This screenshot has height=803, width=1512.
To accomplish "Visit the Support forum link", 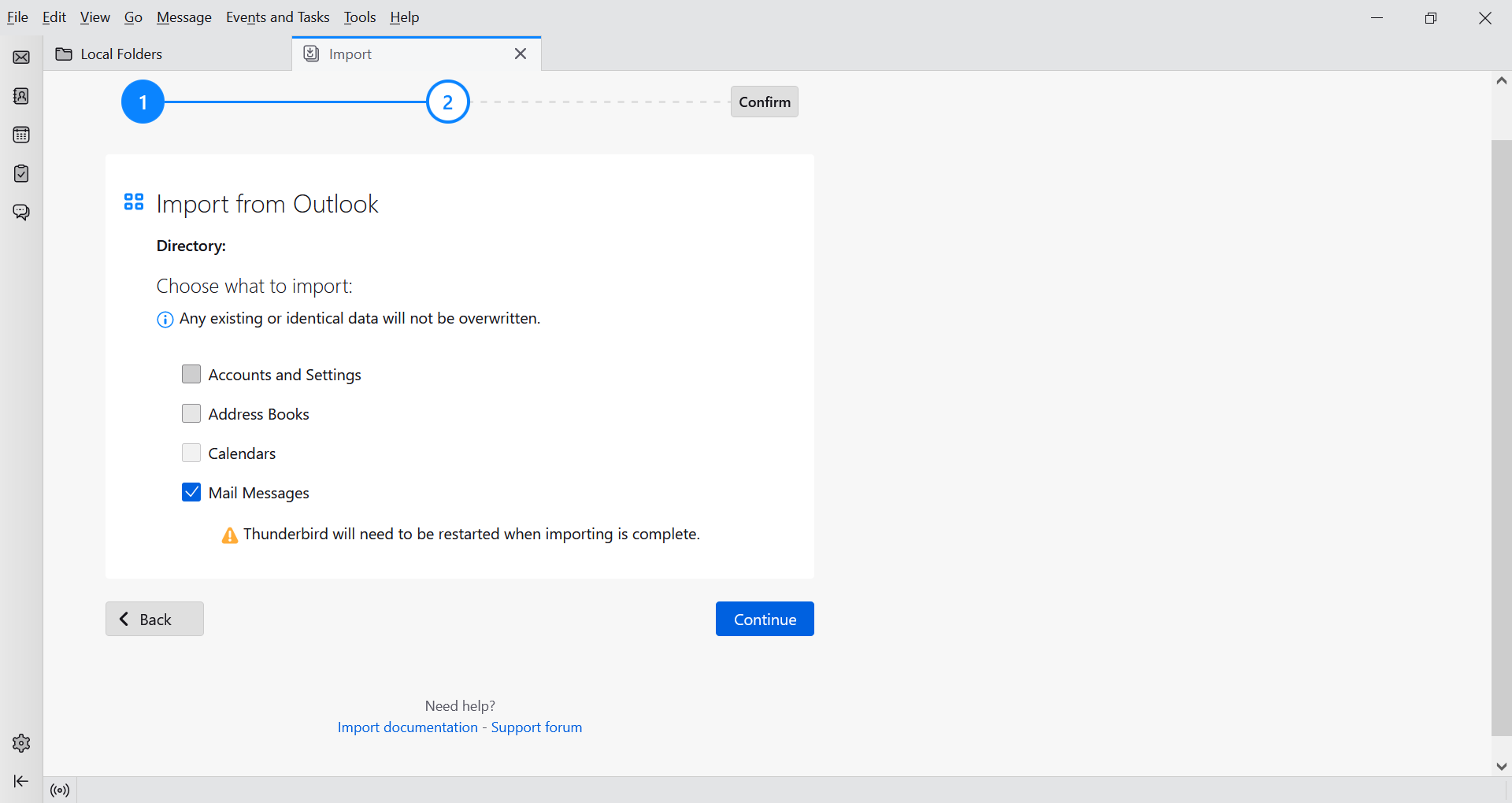I will [536, 727].
